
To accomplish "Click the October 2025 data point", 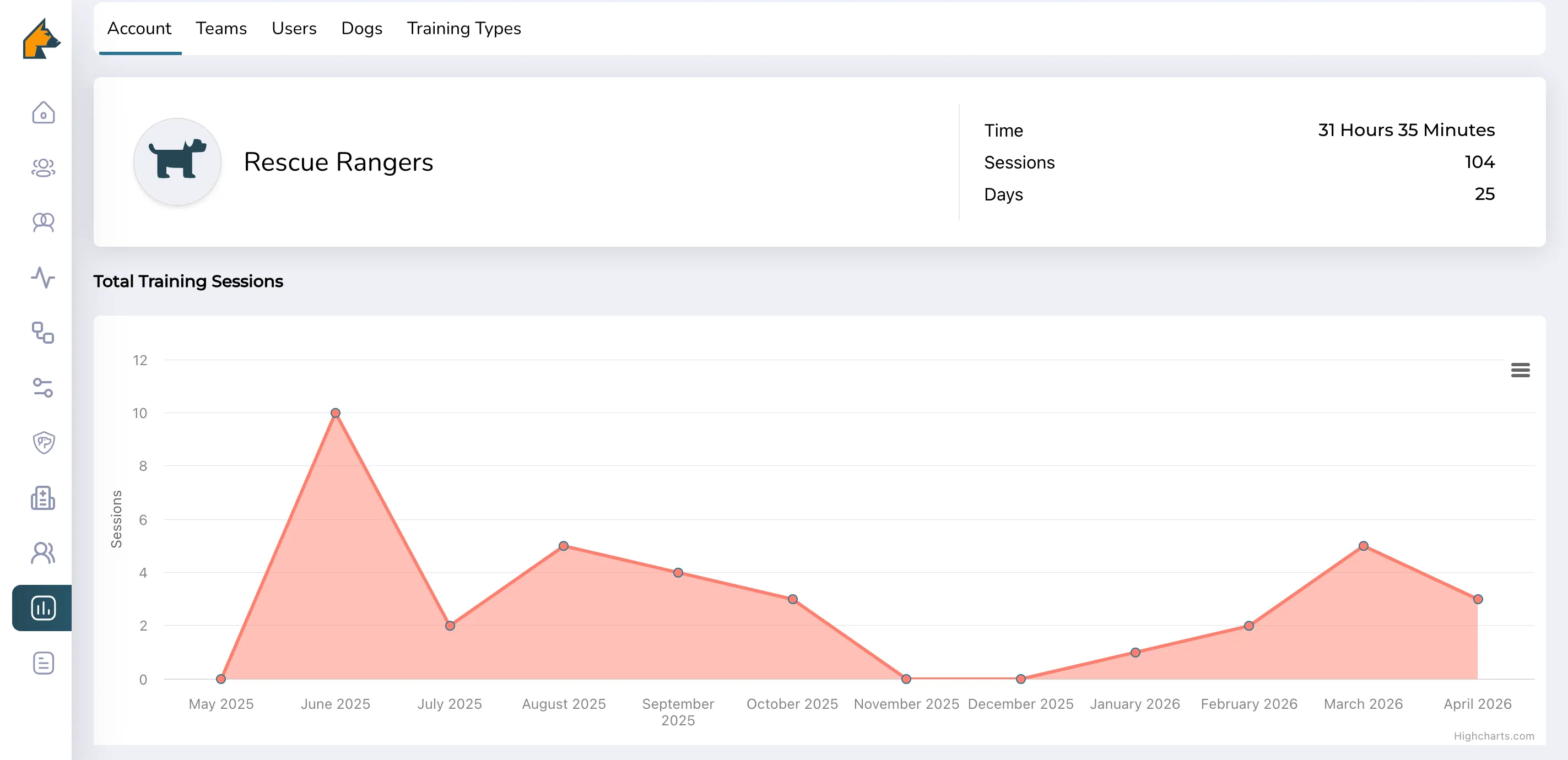I will pos(792,599).
